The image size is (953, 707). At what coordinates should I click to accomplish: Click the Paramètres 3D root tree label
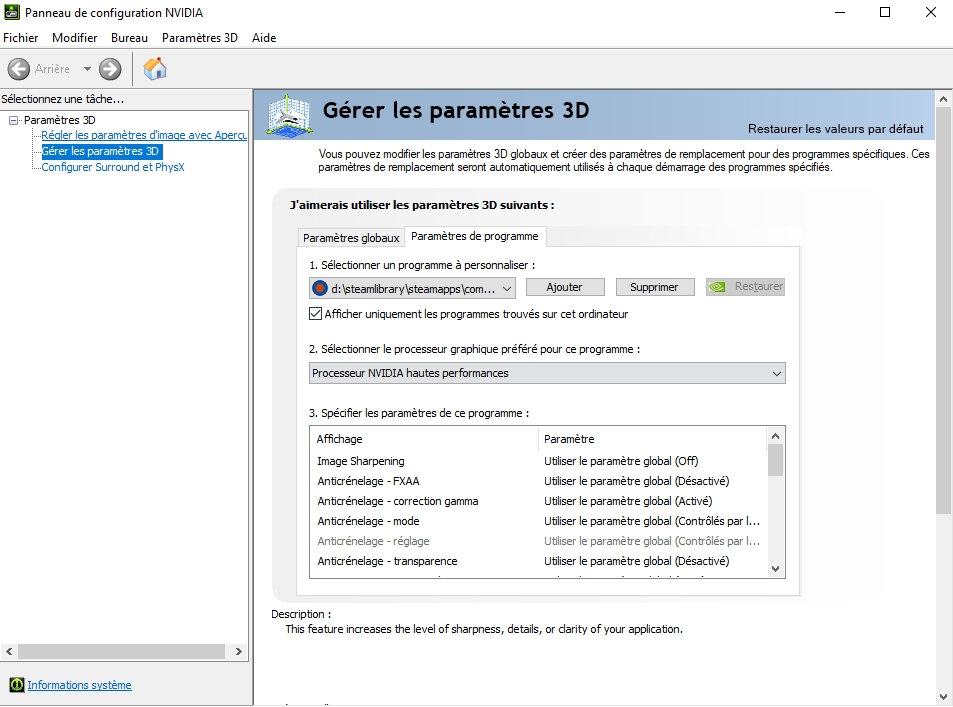(60, 120)
